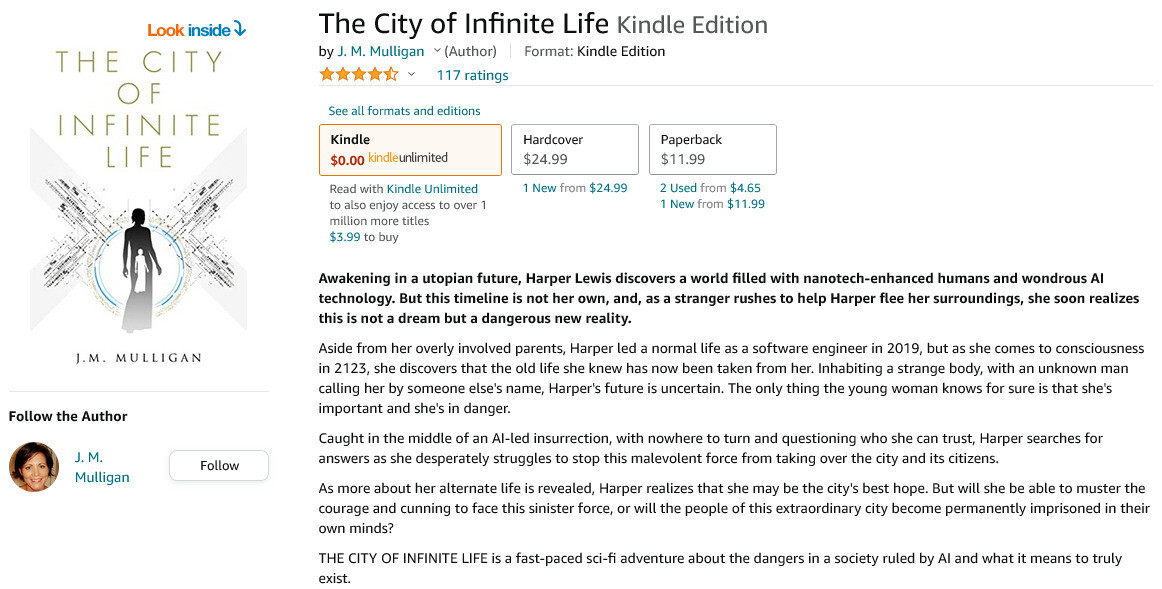Select the Paperback $11.99 format
The image size is (1162, 589).
712,149
